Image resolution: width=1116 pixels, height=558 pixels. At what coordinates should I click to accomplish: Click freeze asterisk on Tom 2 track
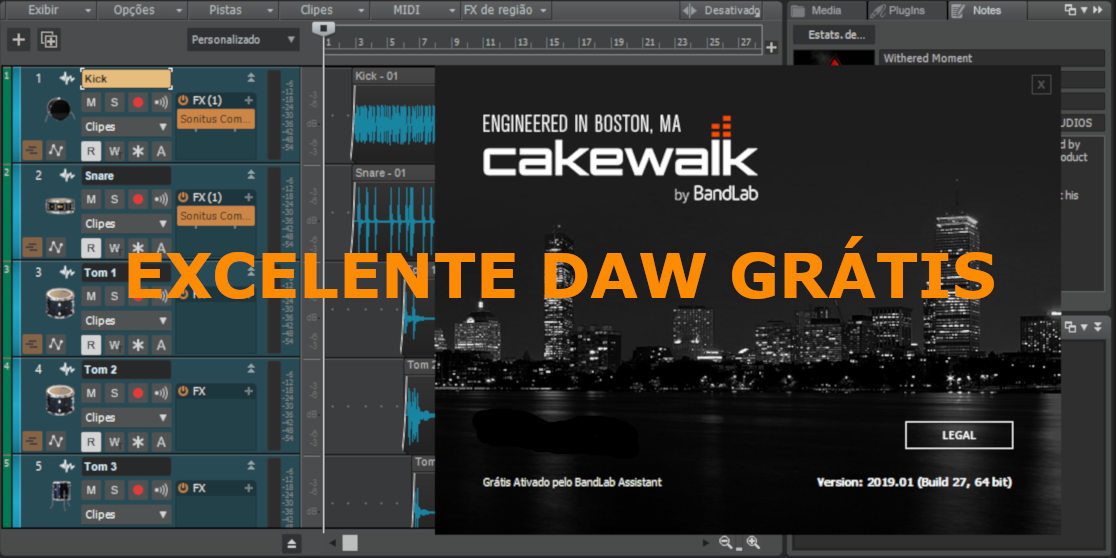pyautogui.click(x=138, y=441)
